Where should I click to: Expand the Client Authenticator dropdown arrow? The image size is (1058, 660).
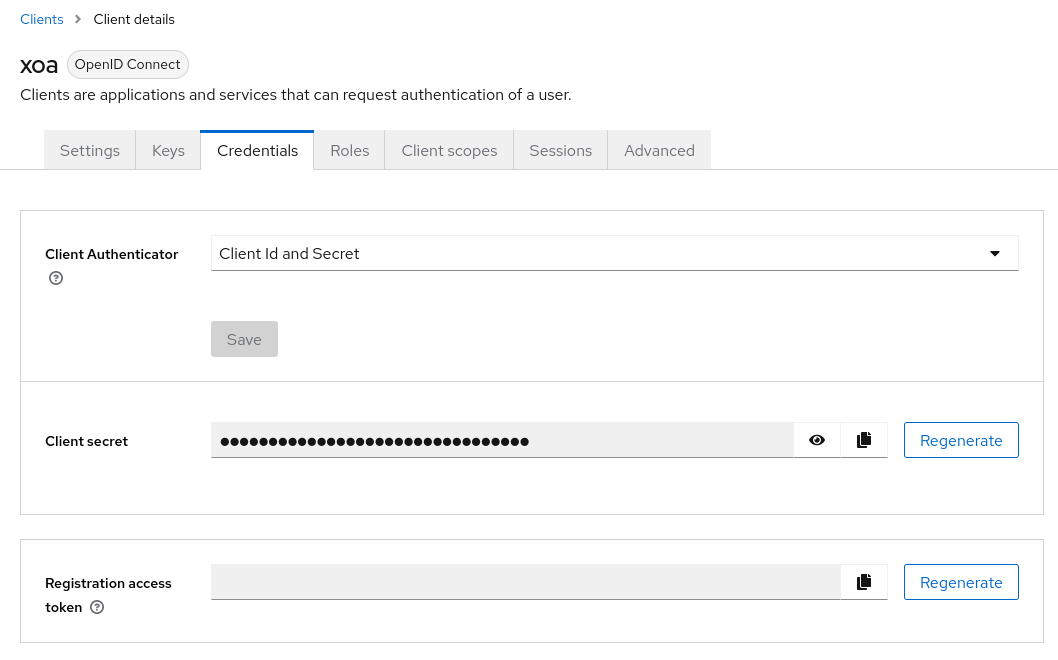pyautogui.click(x=995, y=254)
